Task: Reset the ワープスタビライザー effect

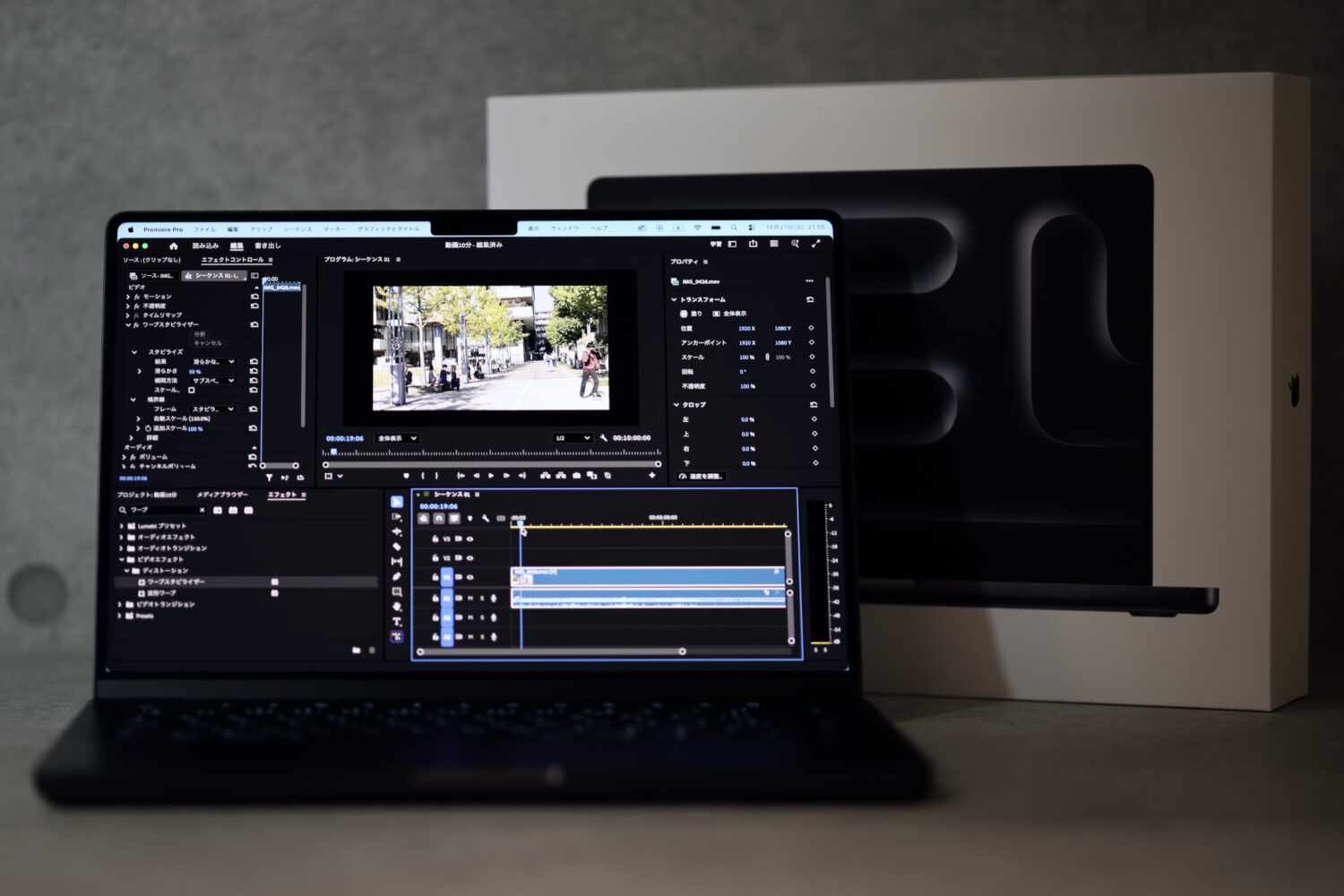Action: 254,324
